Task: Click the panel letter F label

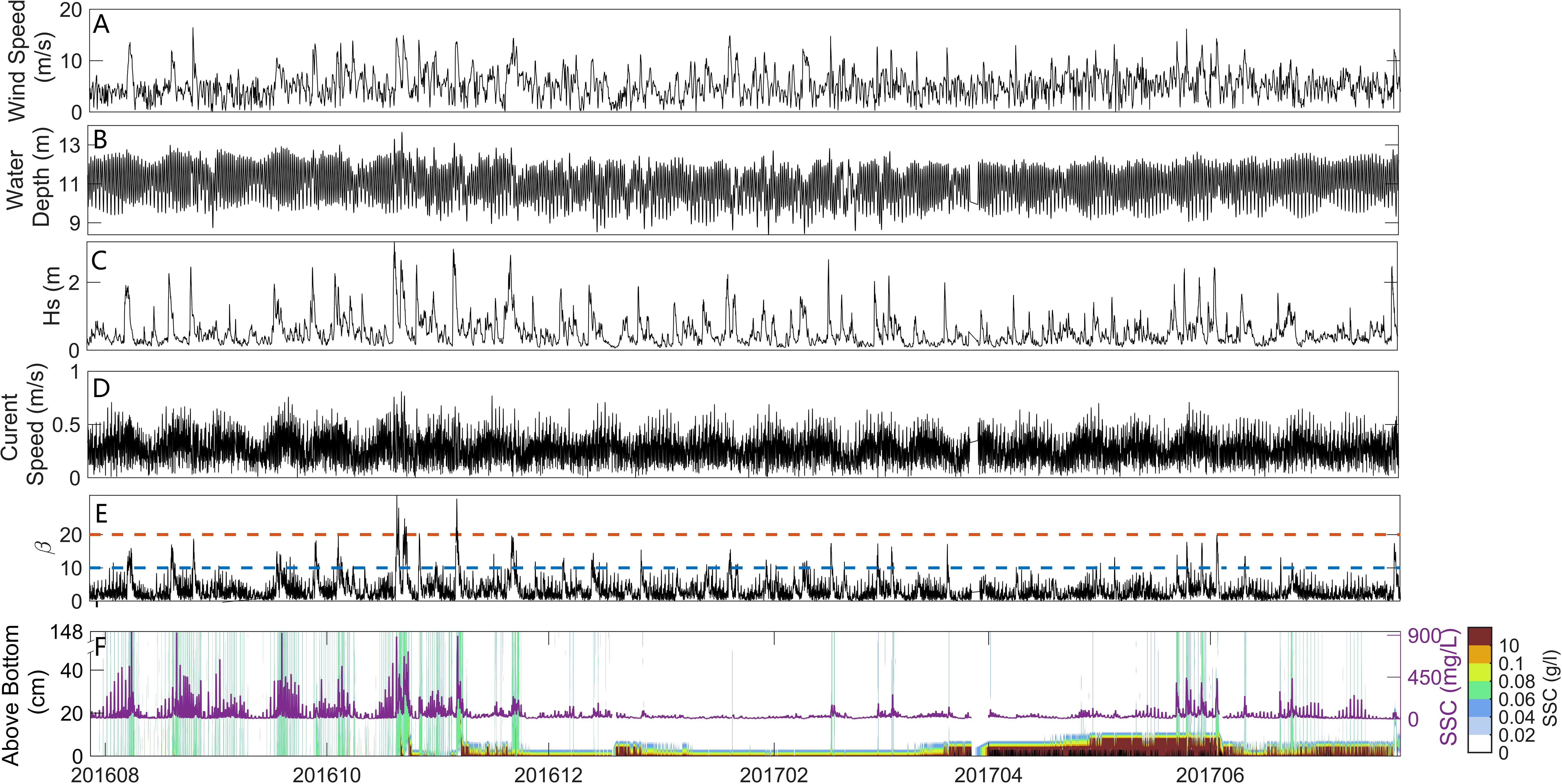Action: point(101,646)
